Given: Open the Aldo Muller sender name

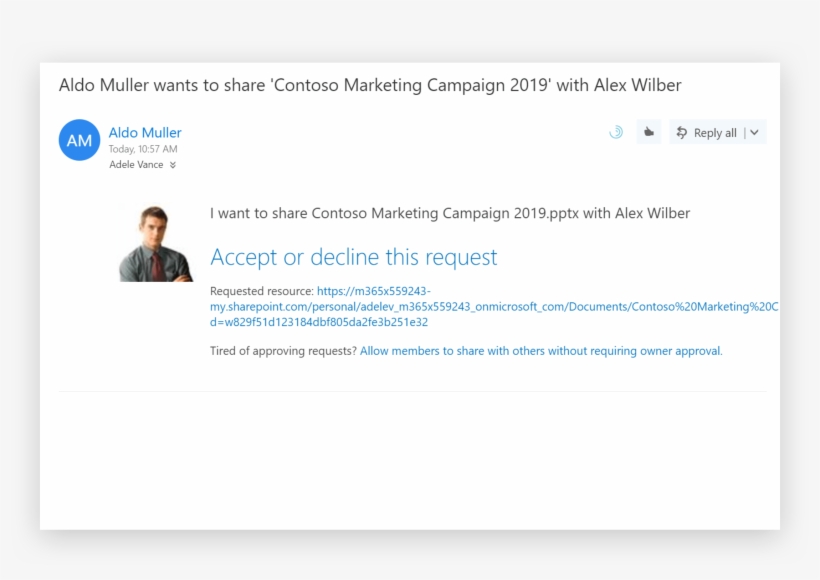Looking at the screenshot, I should (145, 132).
